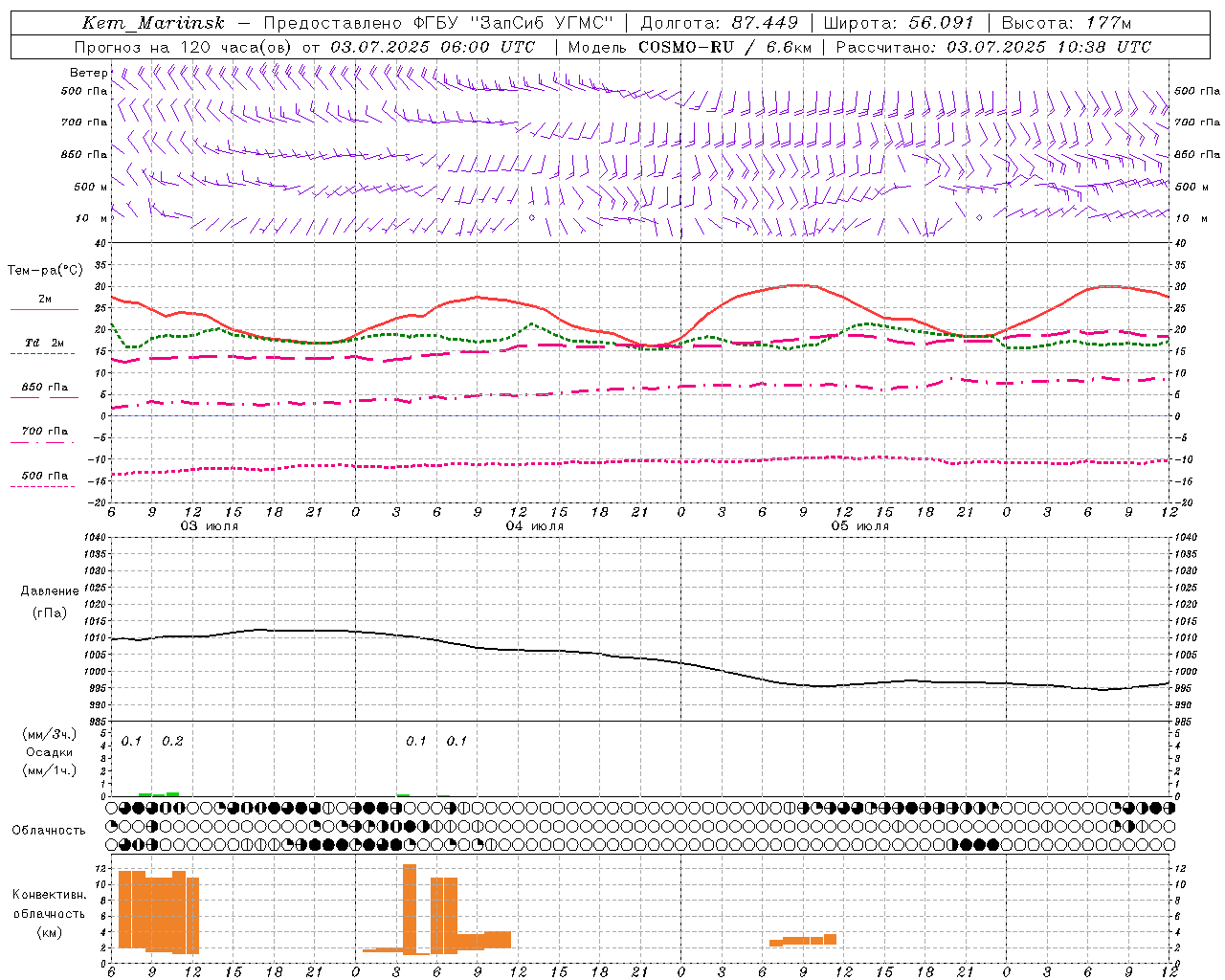Click the red solid 2м legend line

[x=44, y=310]
